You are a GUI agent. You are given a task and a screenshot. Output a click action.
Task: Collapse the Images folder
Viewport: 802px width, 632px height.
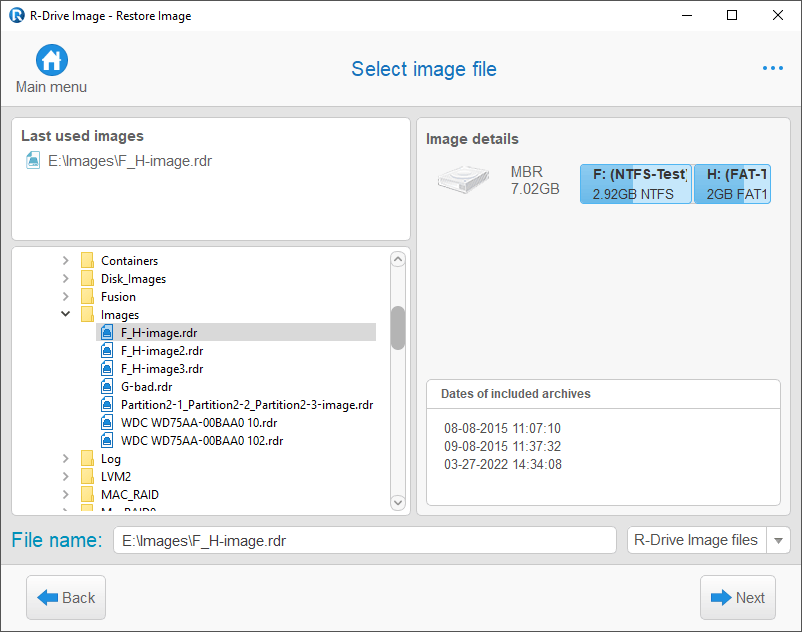[65, 313]
